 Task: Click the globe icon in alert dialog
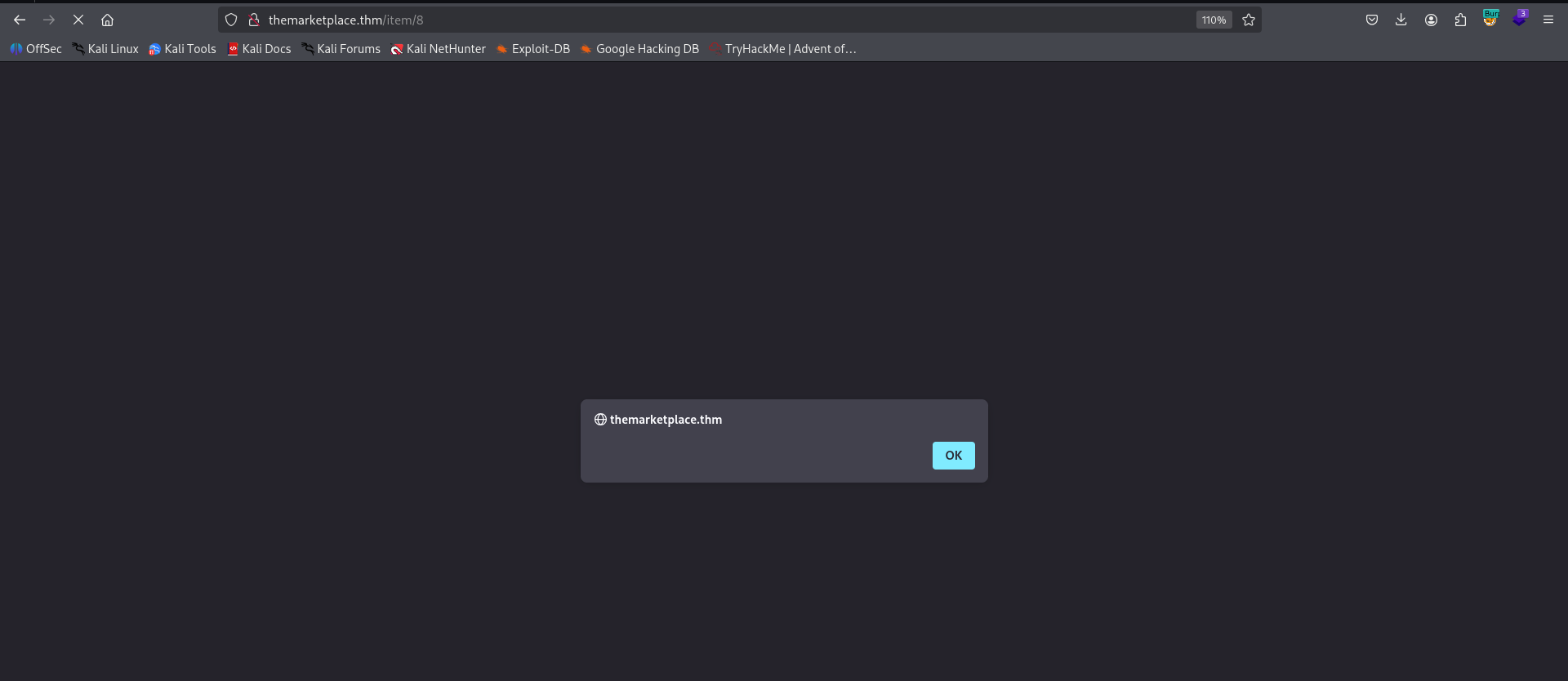pos(600,420)
